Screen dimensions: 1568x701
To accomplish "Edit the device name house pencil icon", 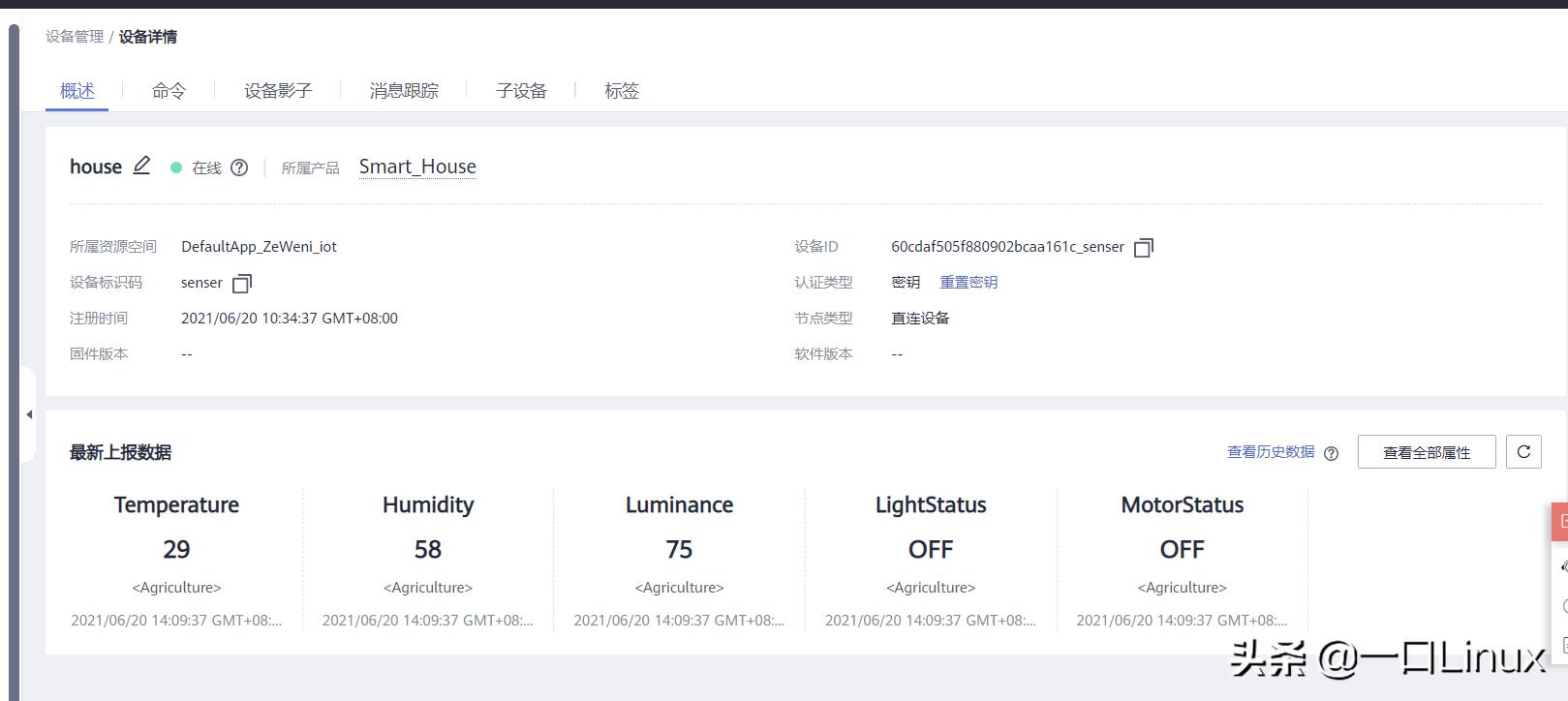I will pos(141,166).
